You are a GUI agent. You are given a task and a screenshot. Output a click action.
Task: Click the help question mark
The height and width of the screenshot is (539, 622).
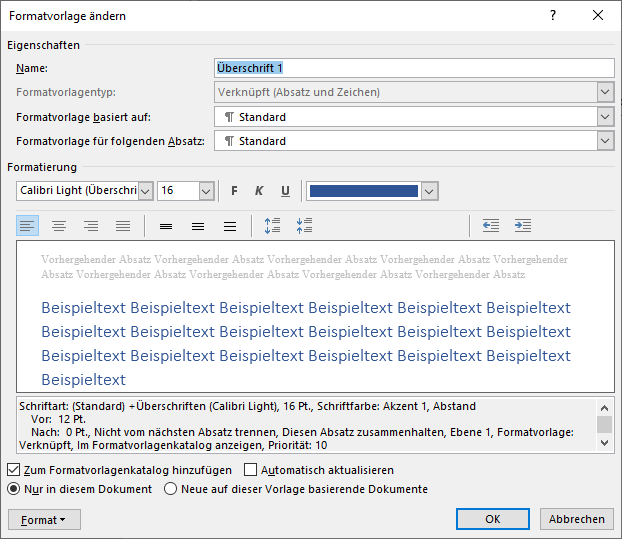click(553, 15)
